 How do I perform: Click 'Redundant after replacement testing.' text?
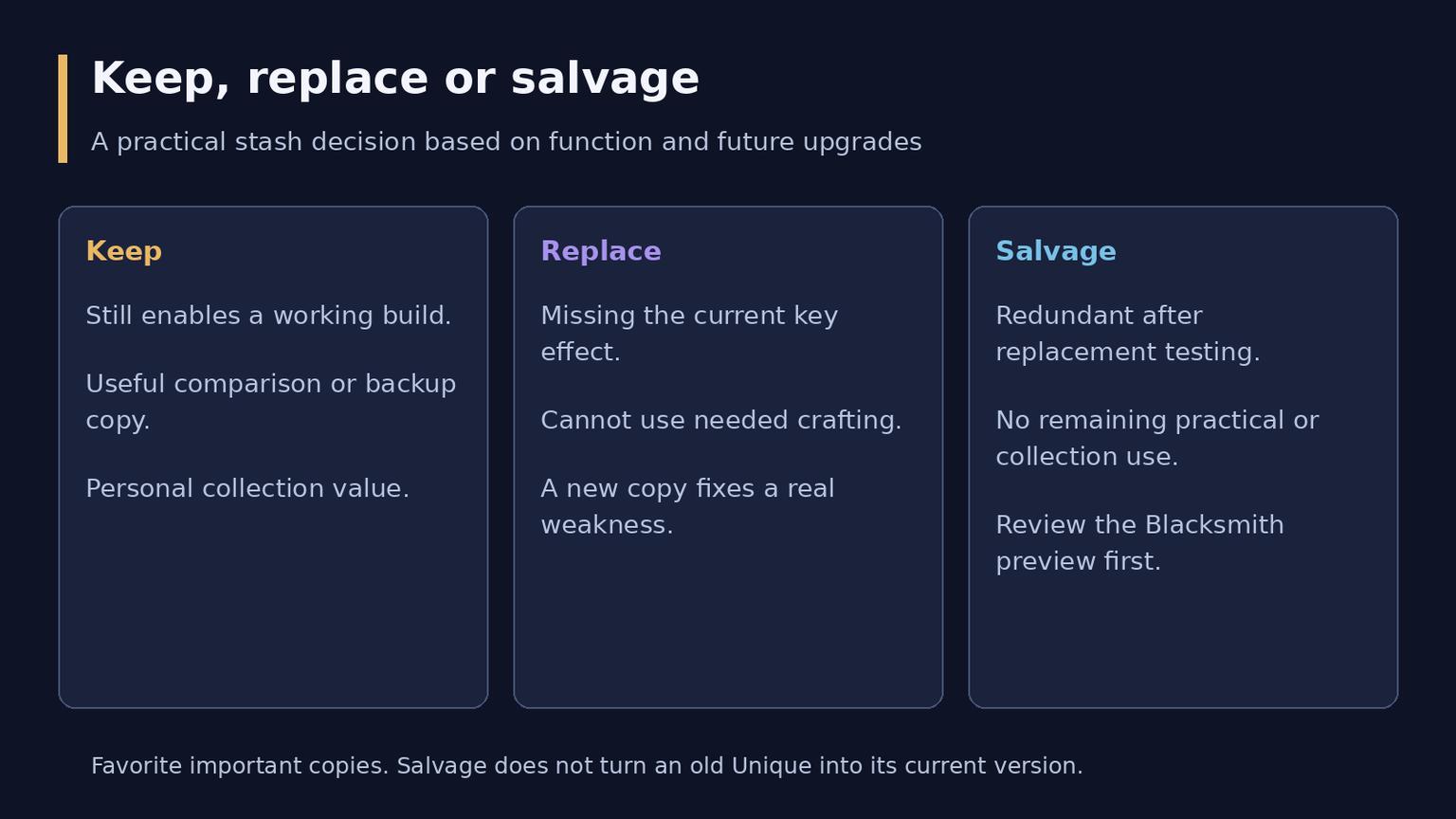[1128, 334]
